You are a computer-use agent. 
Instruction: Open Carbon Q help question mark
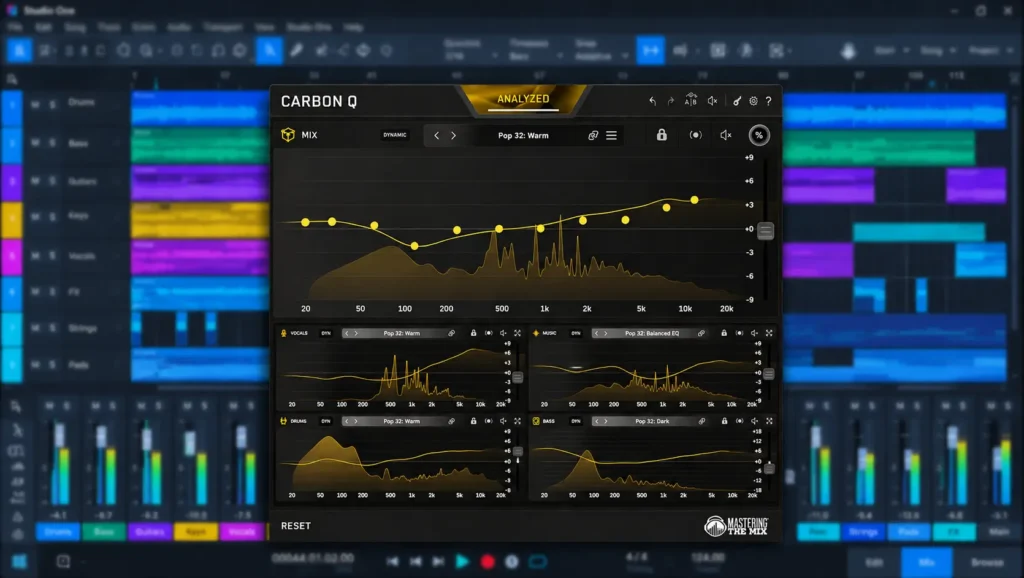point(769,101)
